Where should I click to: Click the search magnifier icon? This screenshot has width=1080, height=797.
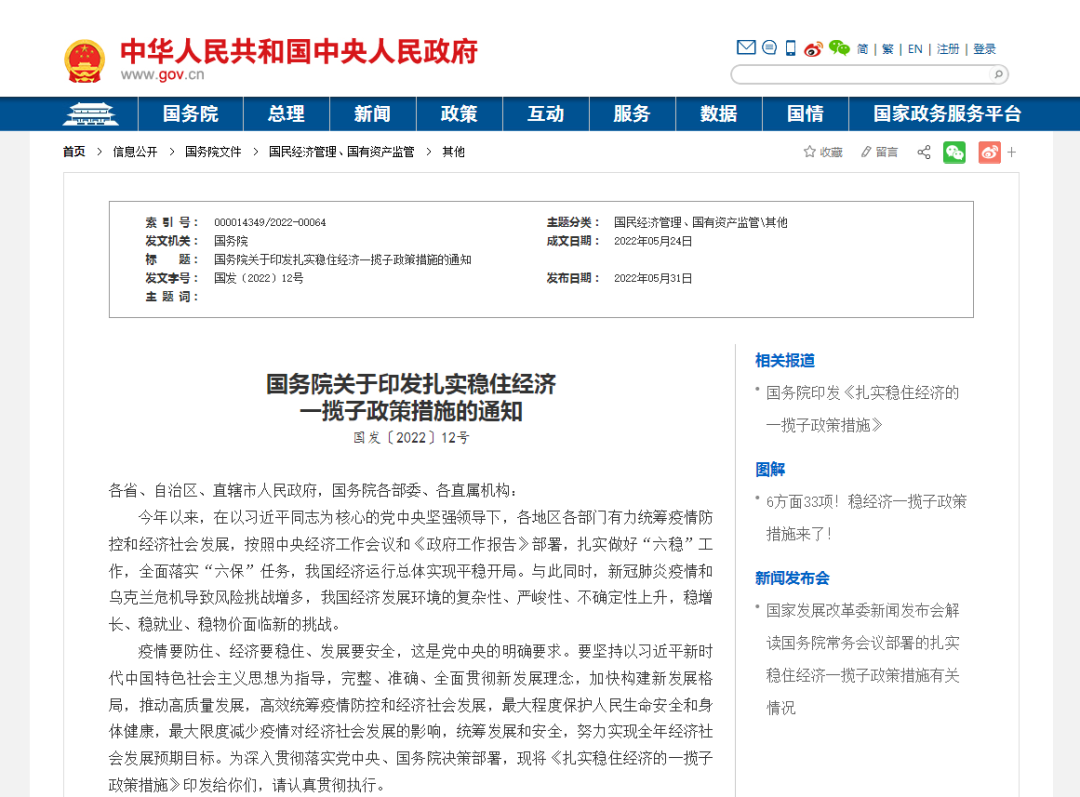point(997,74)
